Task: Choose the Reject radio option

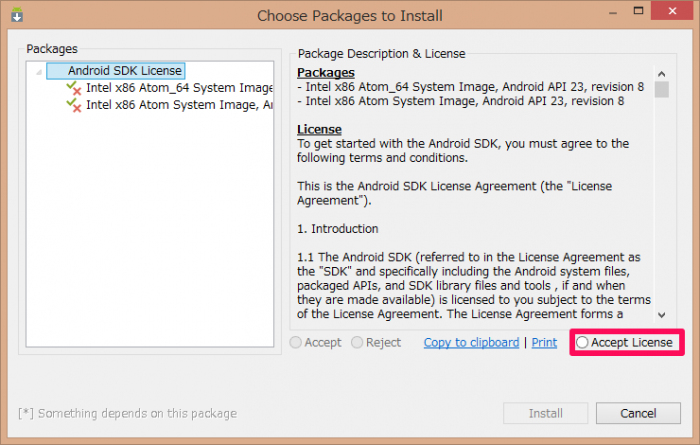Action: [x=357, y=342]
